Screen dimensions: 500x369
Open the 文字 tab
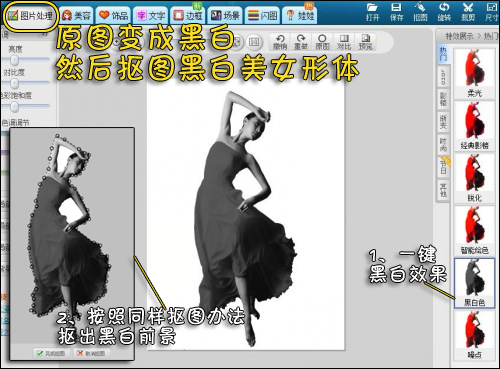point(151,15)
